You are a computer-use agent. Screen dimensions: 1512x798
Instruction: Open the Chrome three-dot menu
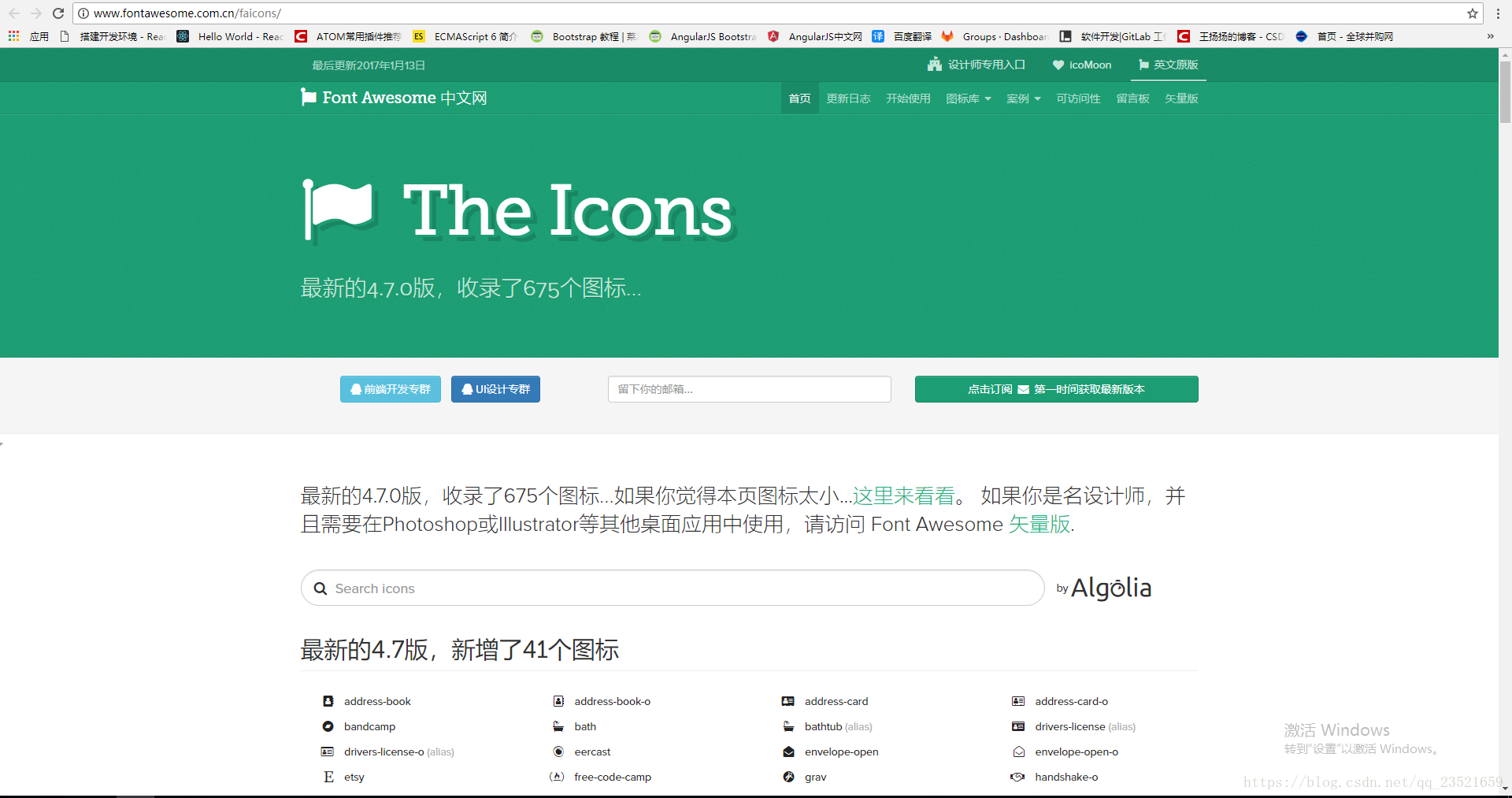tap(1498, 13)
